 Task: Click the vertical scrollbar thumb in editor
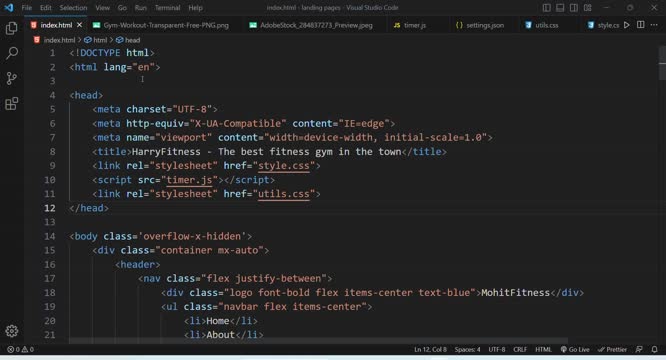click(x=662, y=63)
